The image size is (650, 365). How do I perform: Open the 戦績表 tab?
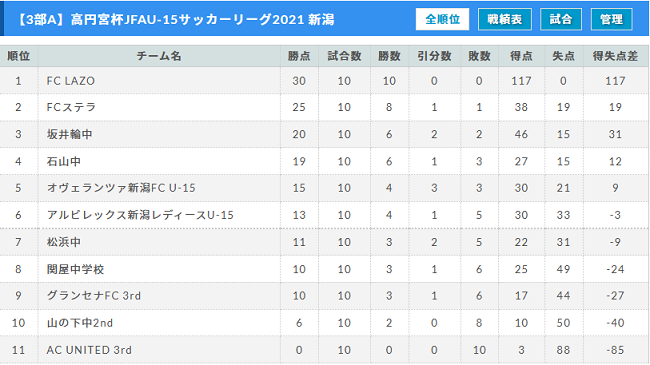pos(504,19)
